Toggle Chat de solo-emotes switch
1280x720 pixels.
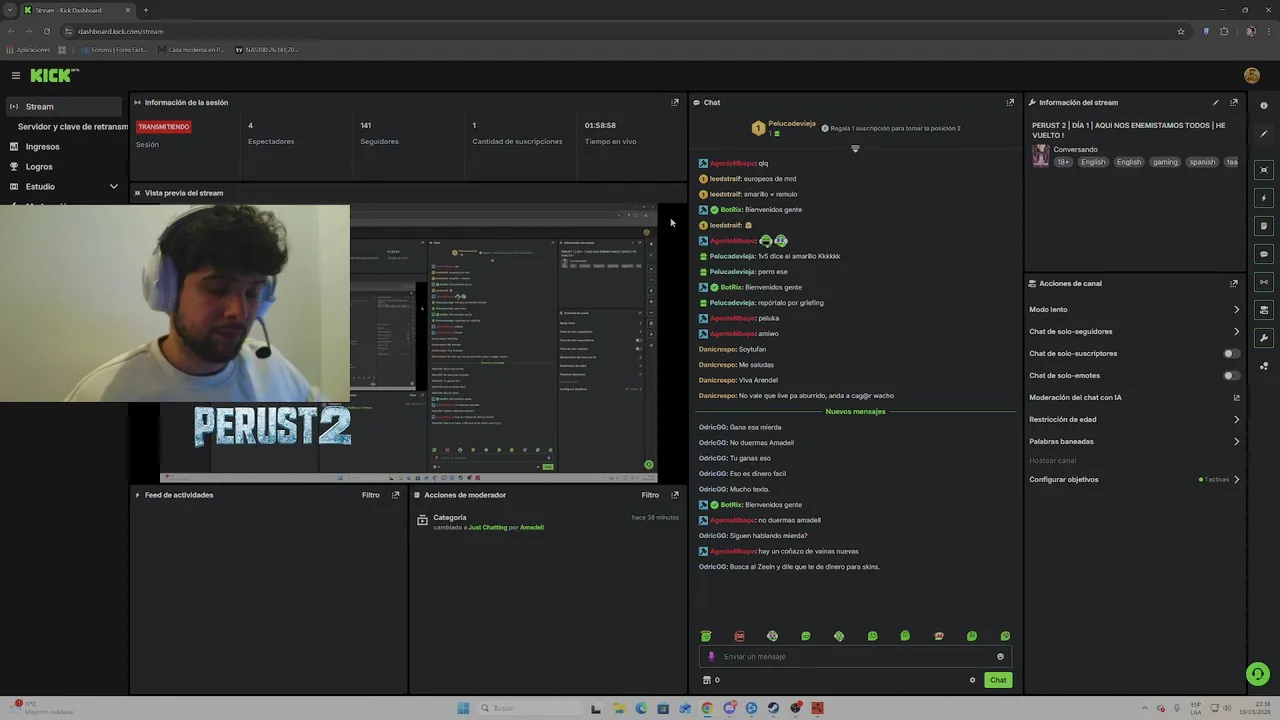pos(1232,375)
